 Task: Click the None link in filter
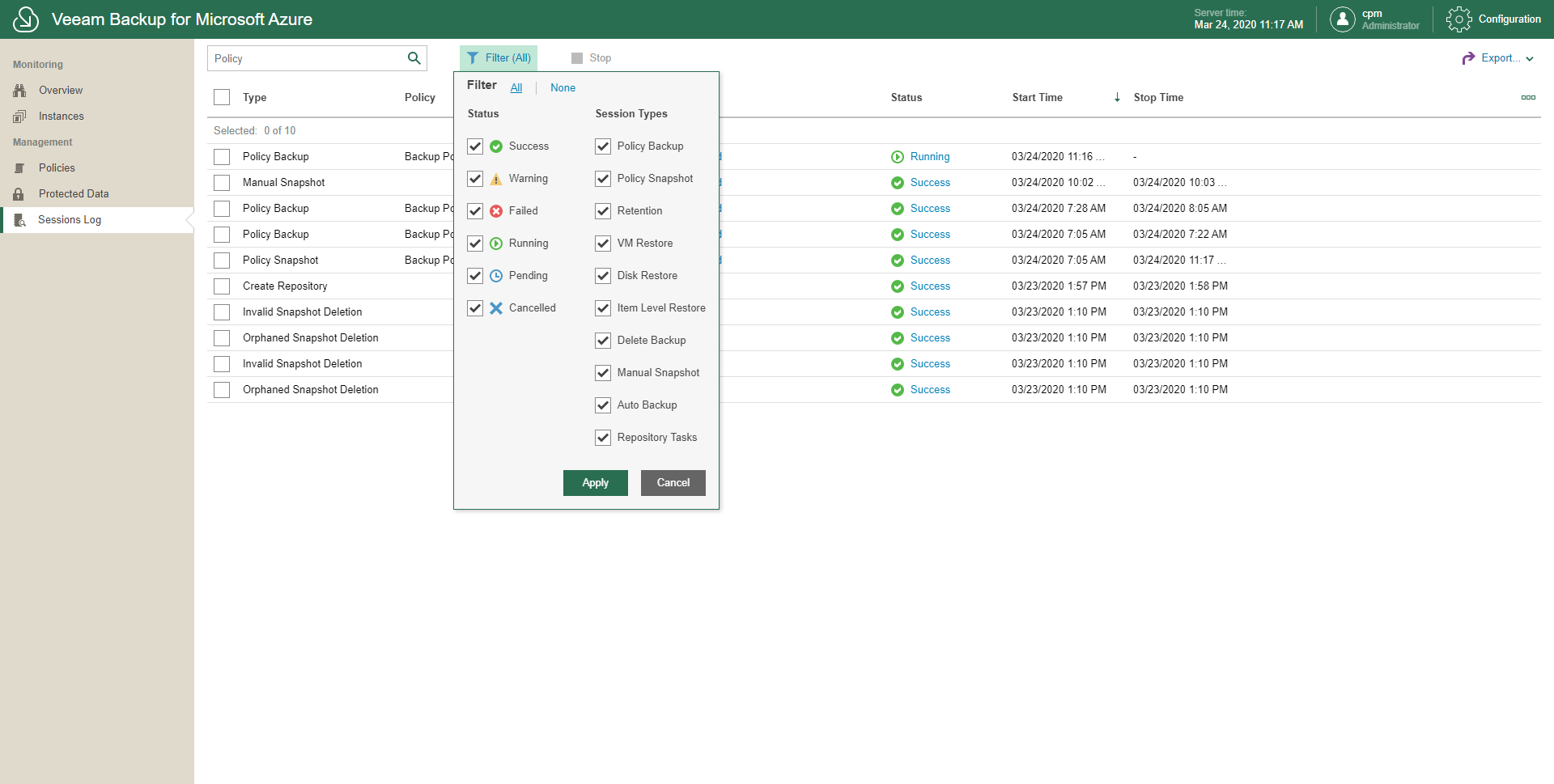tap(563, 88)
